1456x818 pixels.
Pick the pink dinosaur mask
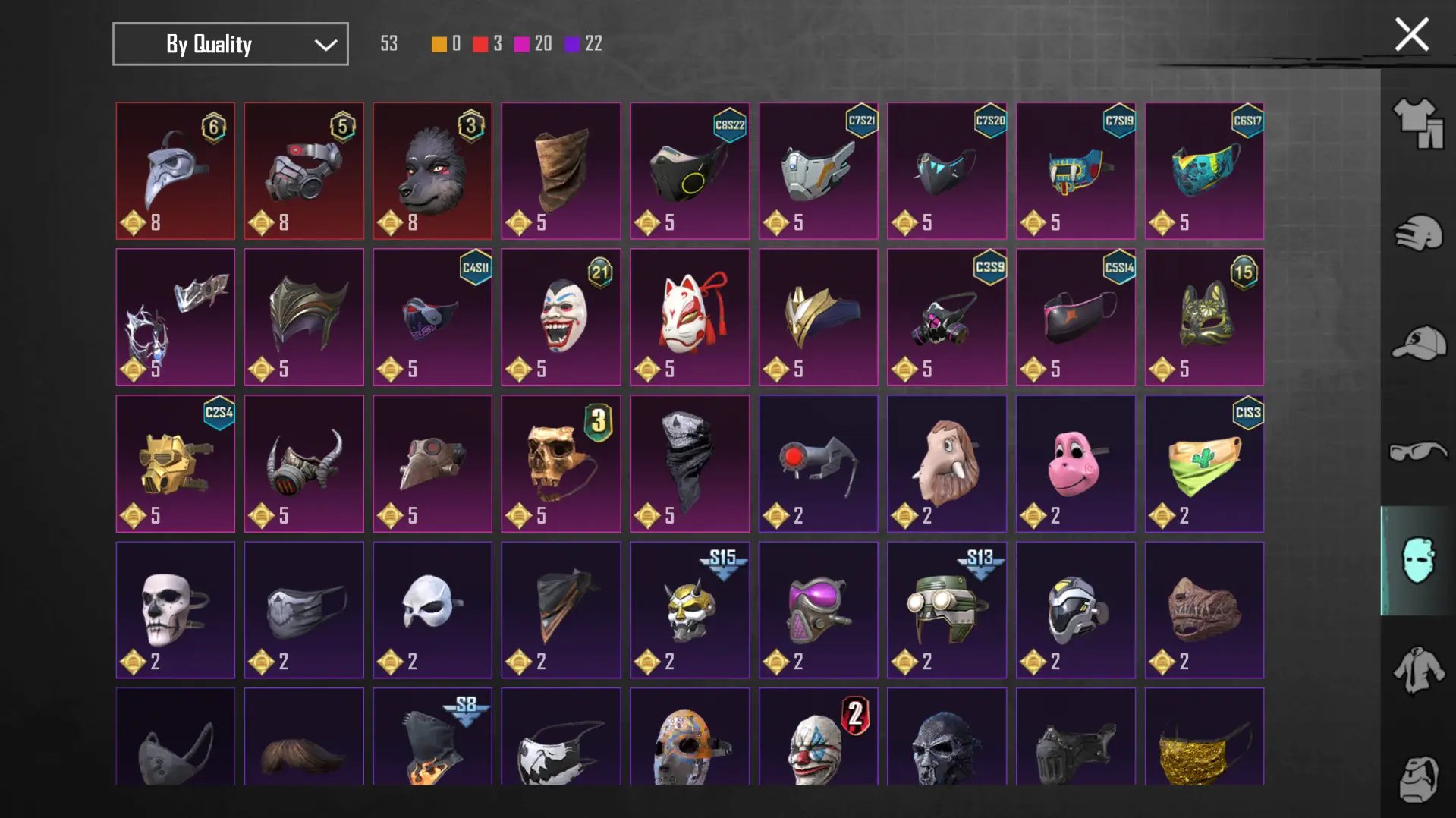[x=1076, y=464]
